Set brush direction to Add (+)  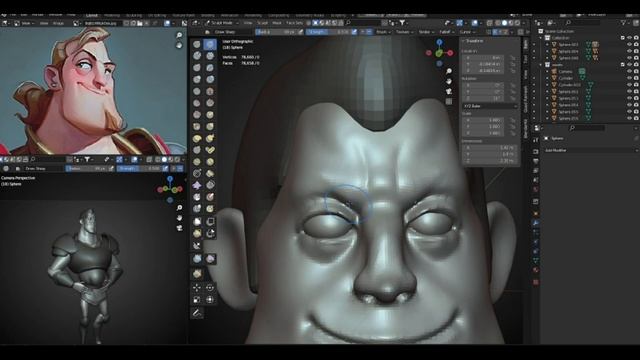pyautogui.click(x=362, y=32)
